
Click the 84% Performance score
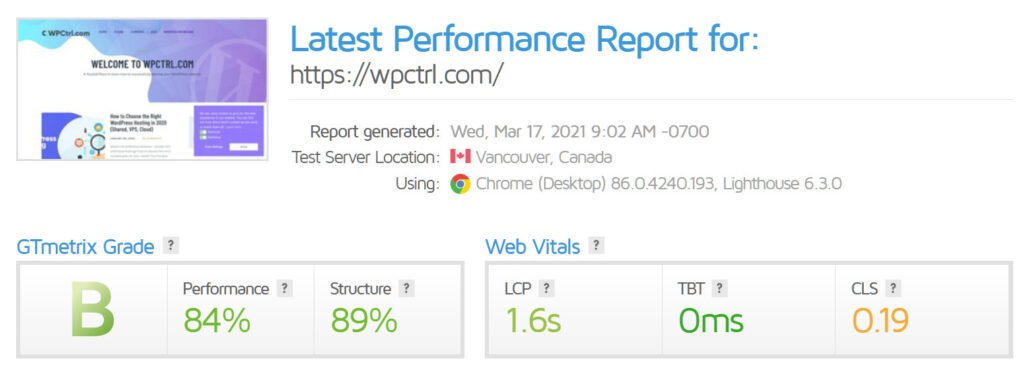point(216,321)
